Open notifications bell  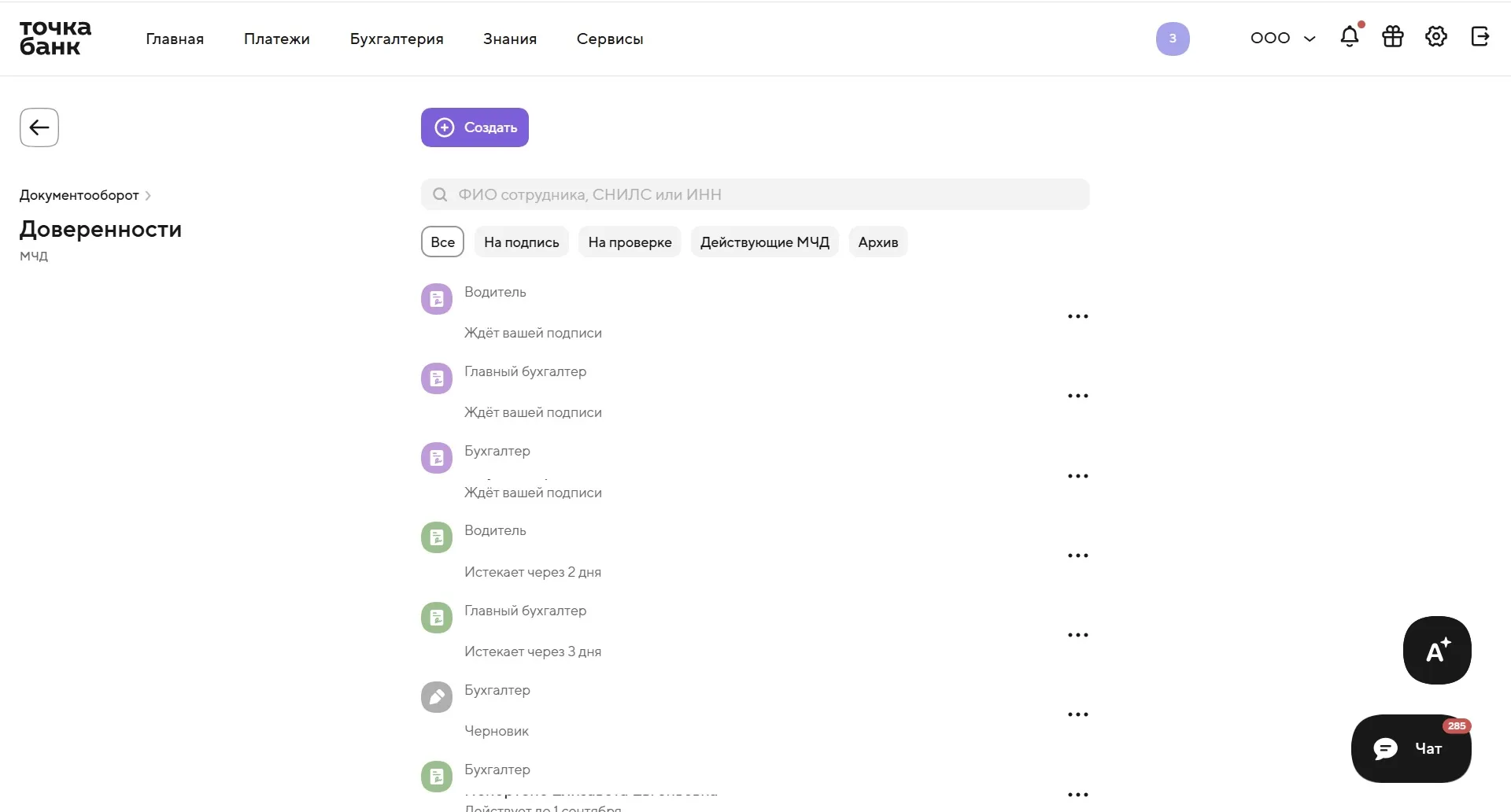pos(1350,36)
